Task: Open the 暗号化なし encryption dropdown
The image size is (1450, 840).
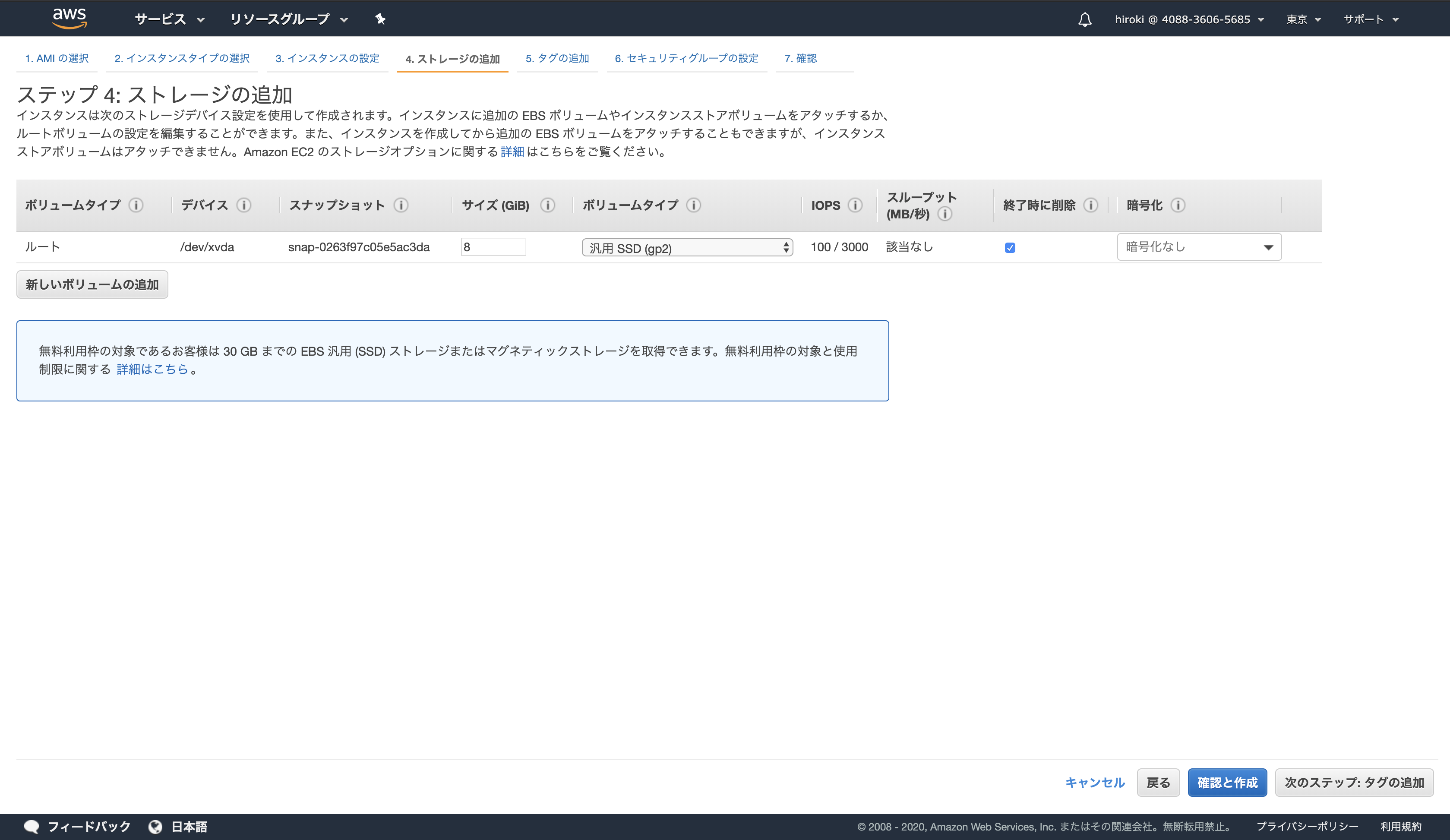Action: [1199, 247]
